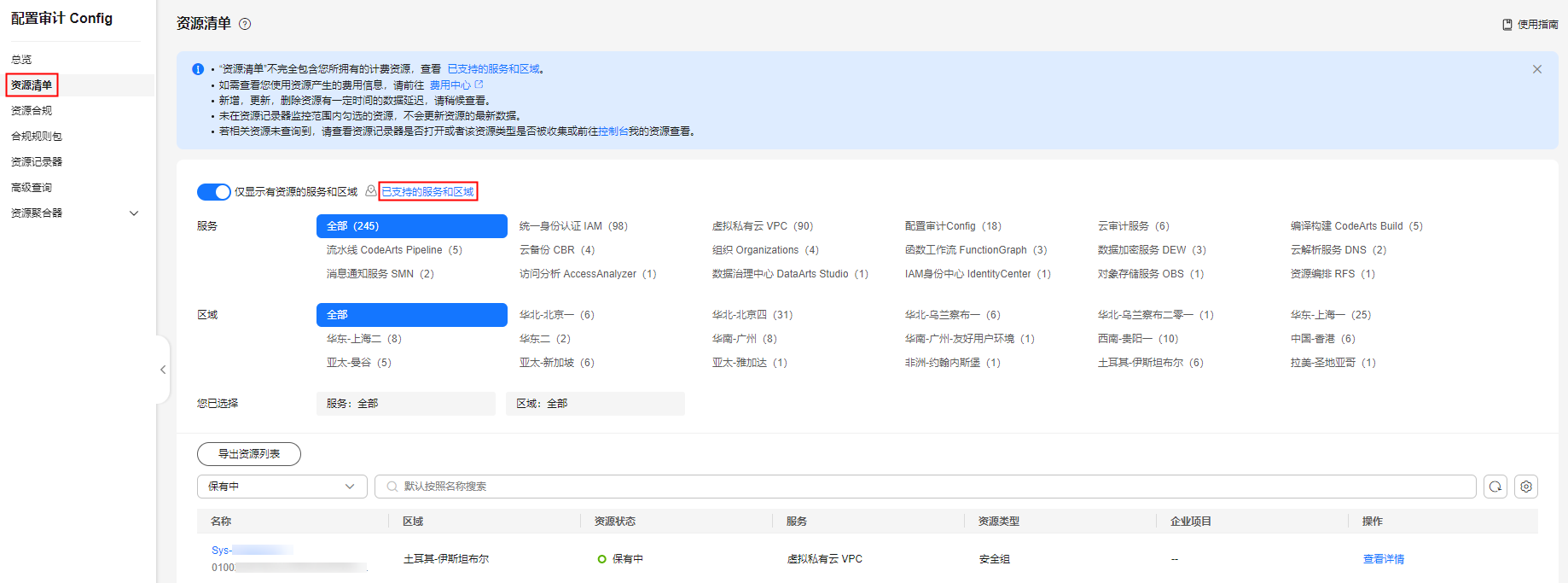
Task: Select 资源清单 in sidebar
Action: pyautogui.click(x=32, y=85)
